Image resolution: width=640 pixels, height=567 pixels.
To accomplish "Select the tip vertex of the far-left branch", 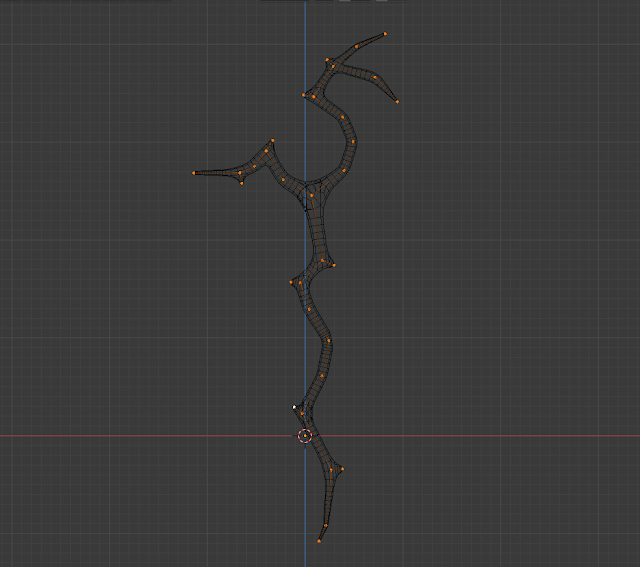I will [193, 173].
